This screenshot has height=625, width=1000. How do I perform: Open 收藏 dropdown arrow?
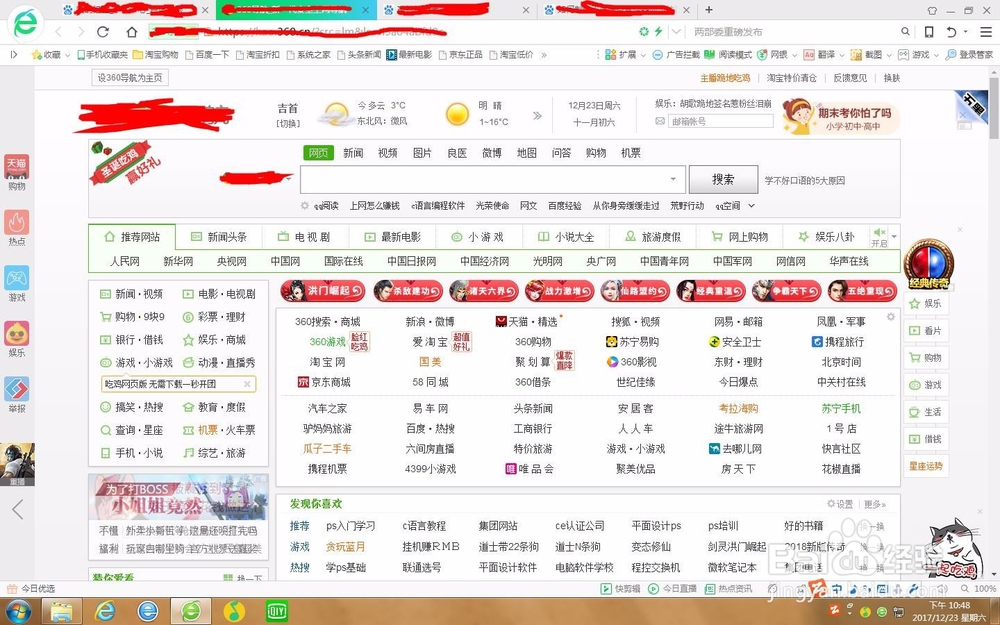67,55
